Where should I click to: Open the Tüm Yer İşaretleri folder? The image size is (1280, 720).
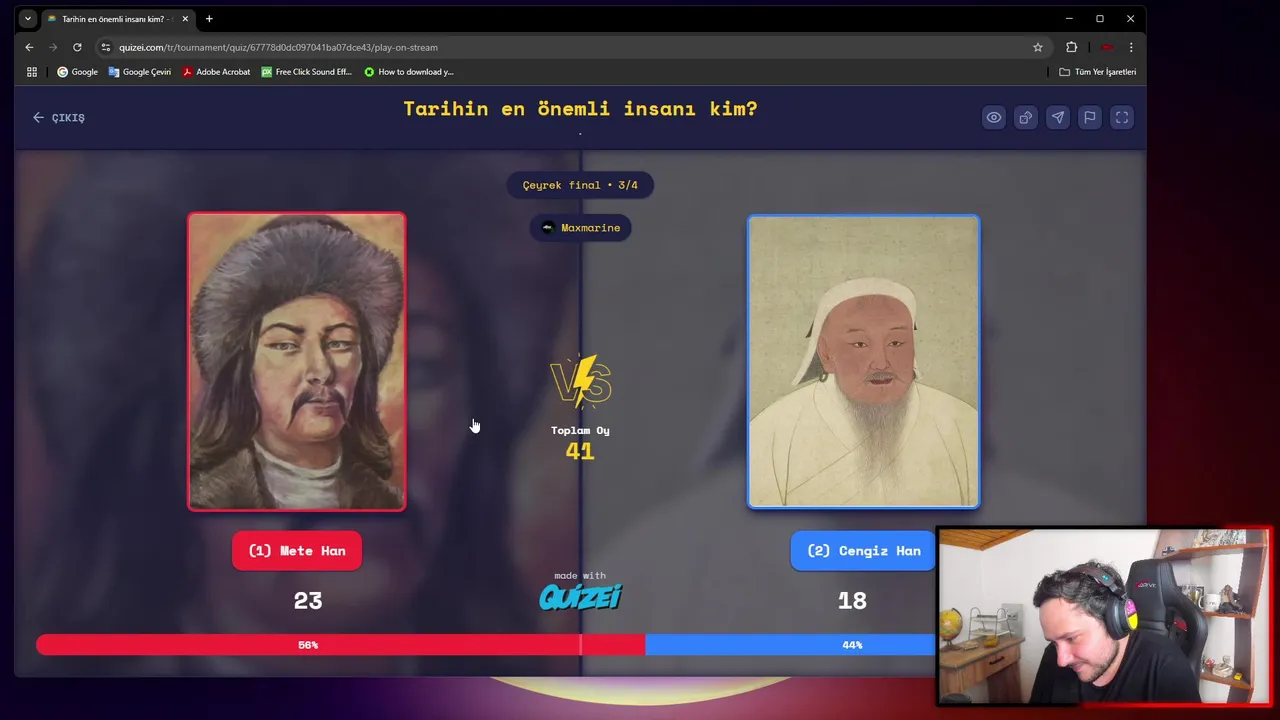1098,72
